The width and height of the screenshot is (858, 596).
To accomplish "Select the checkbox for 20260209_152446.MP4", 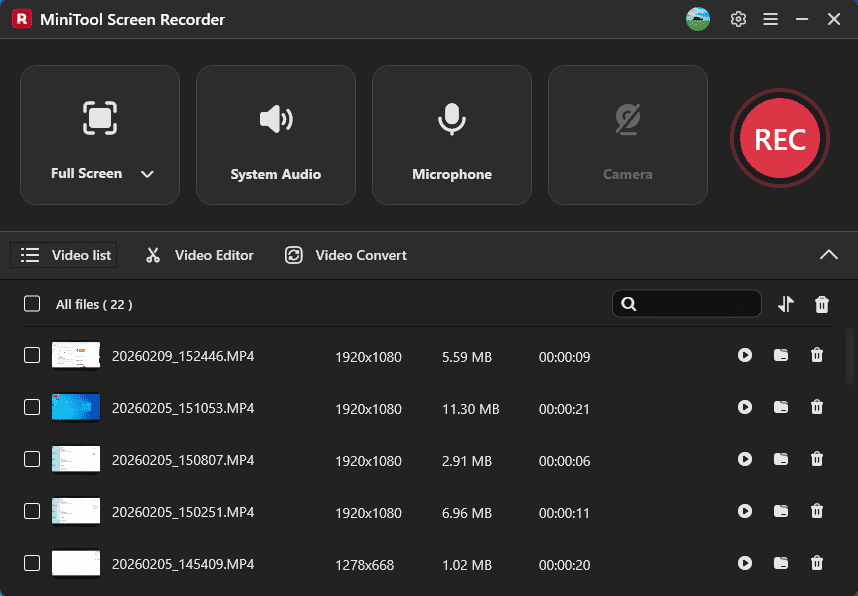I will click(x=31, y=355).
